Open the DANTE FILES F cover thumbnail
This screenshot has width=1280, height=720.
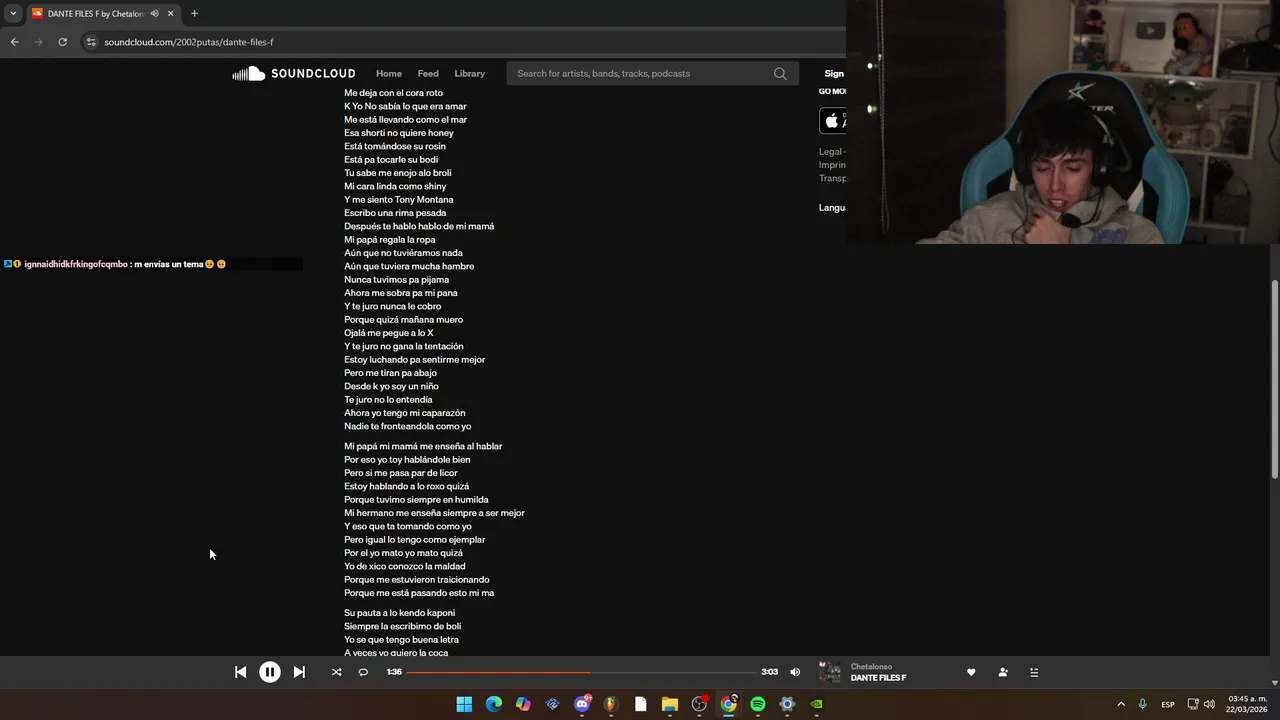(x=830, y=672)
